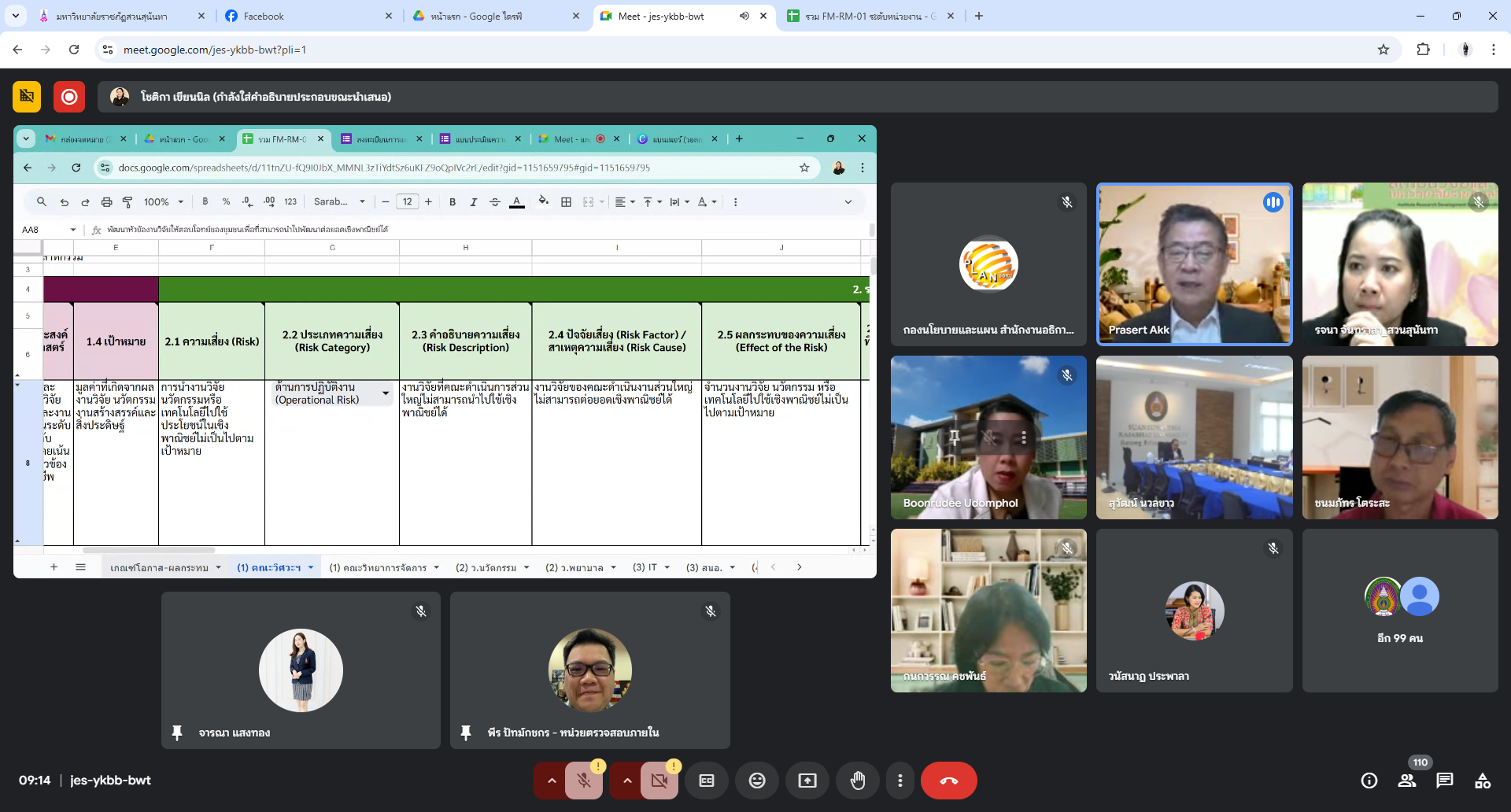Open the chat panel icon

pos(1444,781)
